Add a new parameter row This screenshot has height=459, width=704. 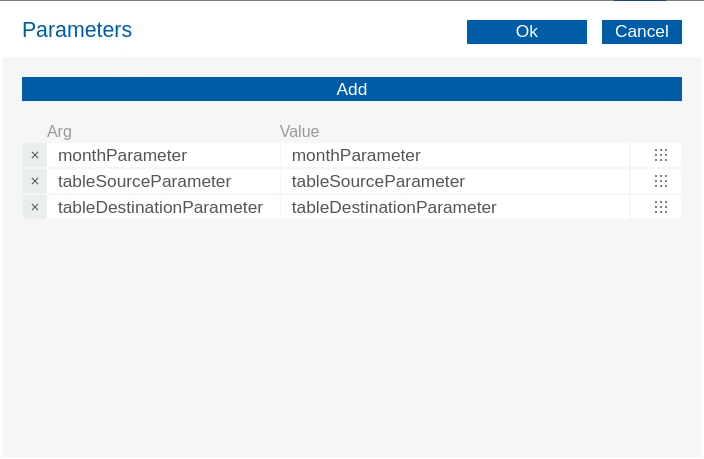(x=352, y=89)
